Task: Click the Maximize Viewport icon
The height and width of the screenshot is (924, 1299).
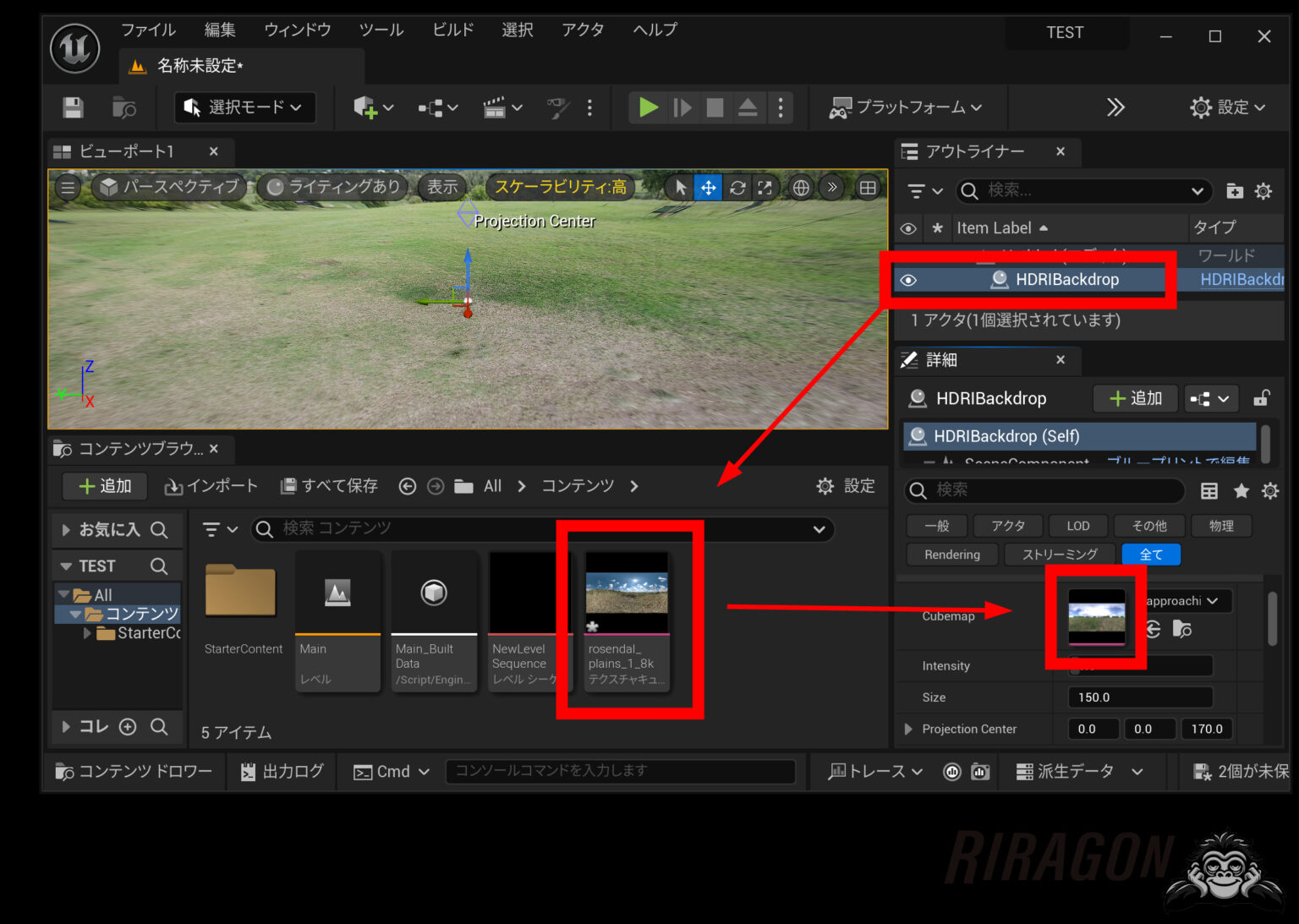Action: point(765,187)
